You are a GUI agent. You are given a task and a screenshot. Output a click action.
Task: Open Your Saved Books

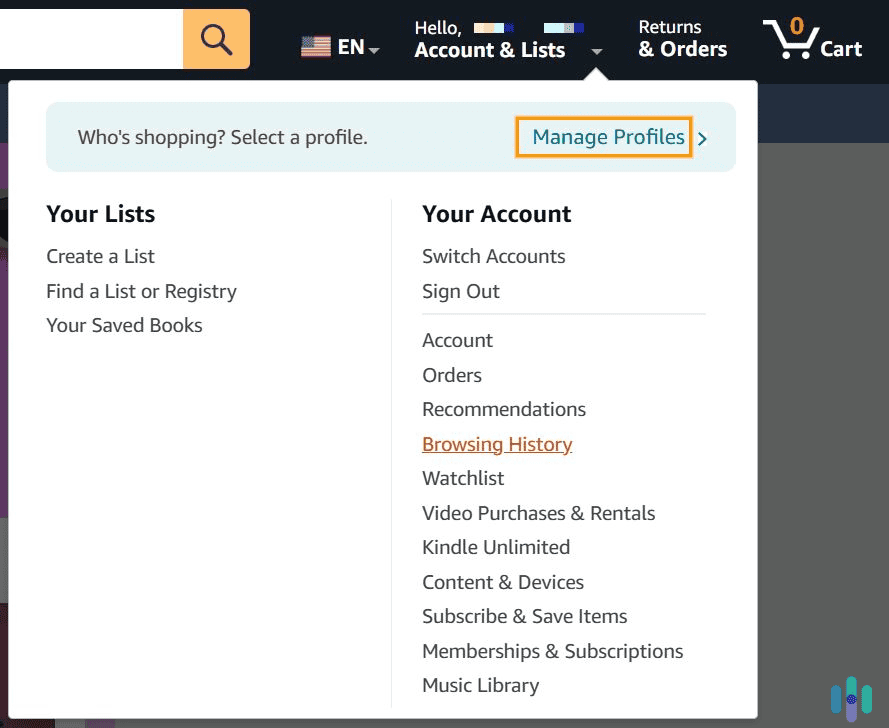(x=124, y=325)
